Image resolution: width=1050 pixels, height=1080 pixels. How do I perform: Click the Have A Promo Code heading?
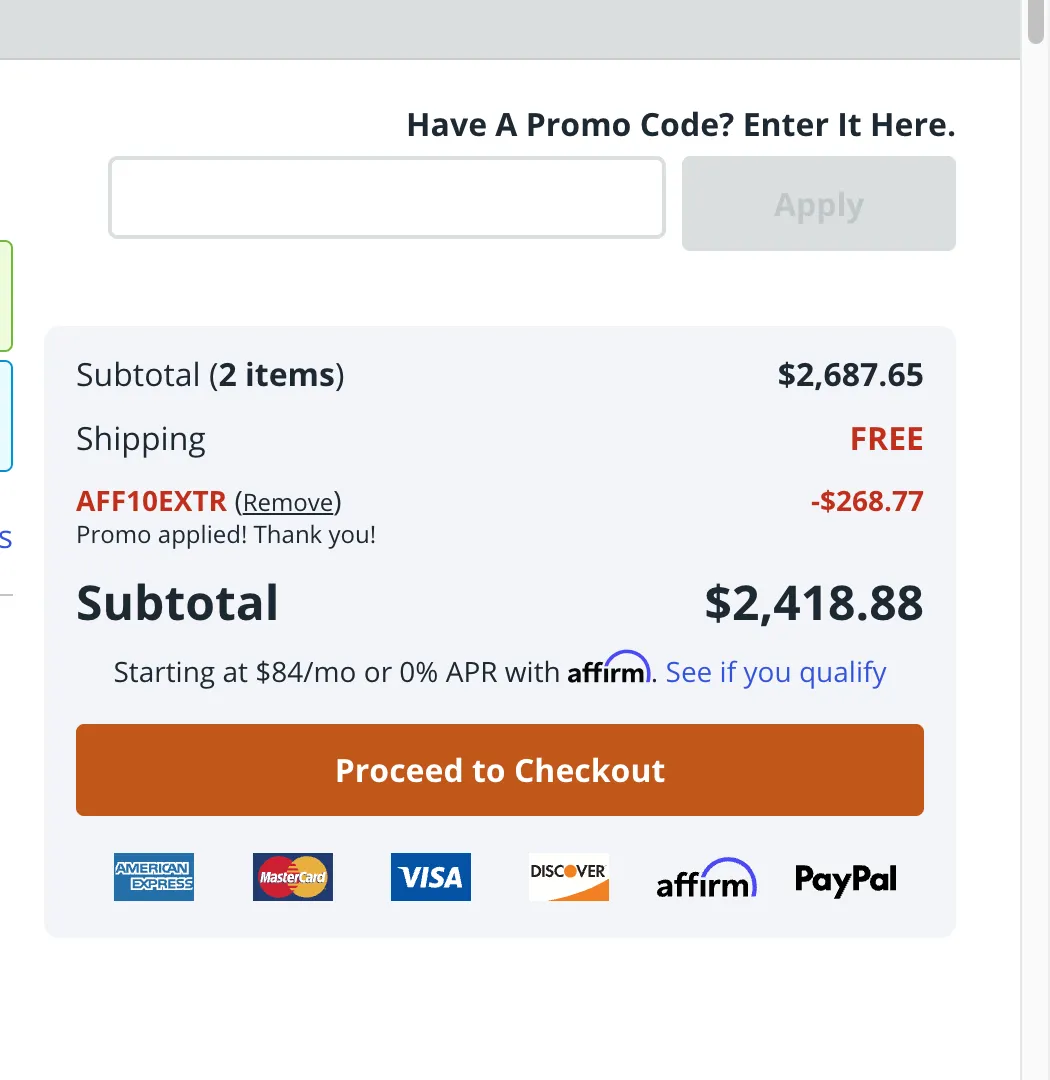tap(681, 124)
